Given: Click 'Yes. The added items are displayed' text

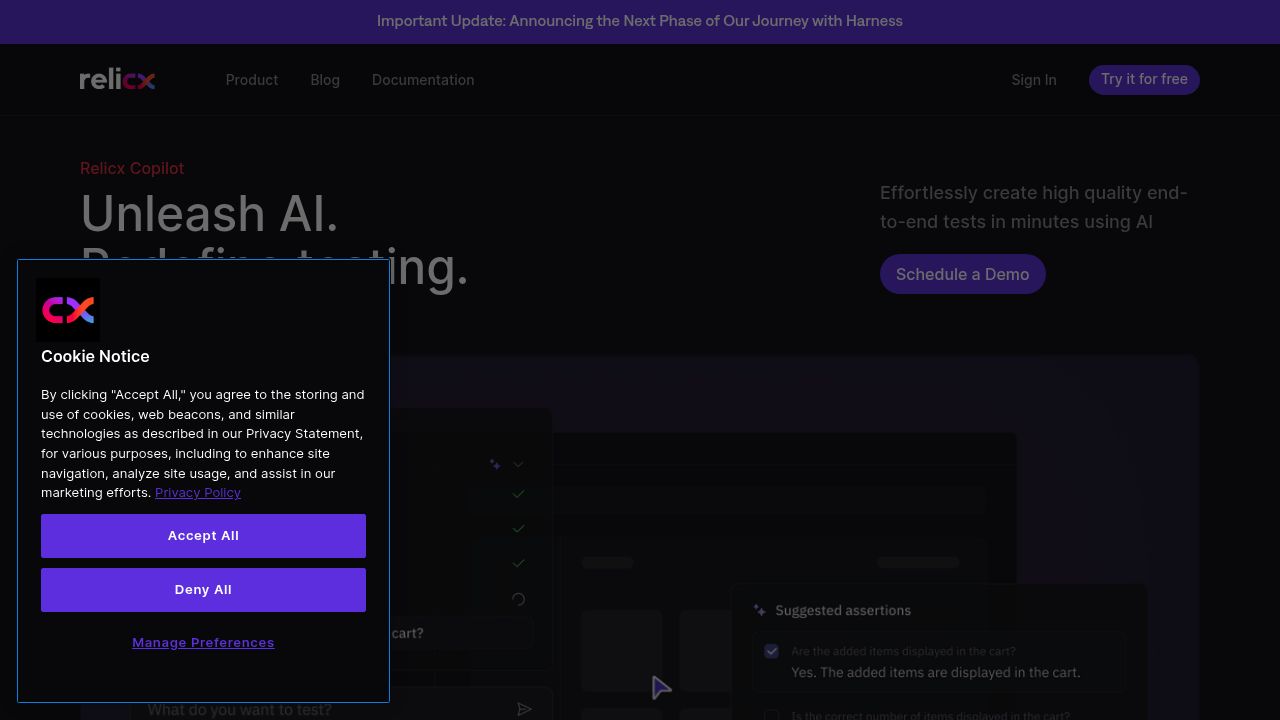Looking at the screenshot, I should coord(936,672).
